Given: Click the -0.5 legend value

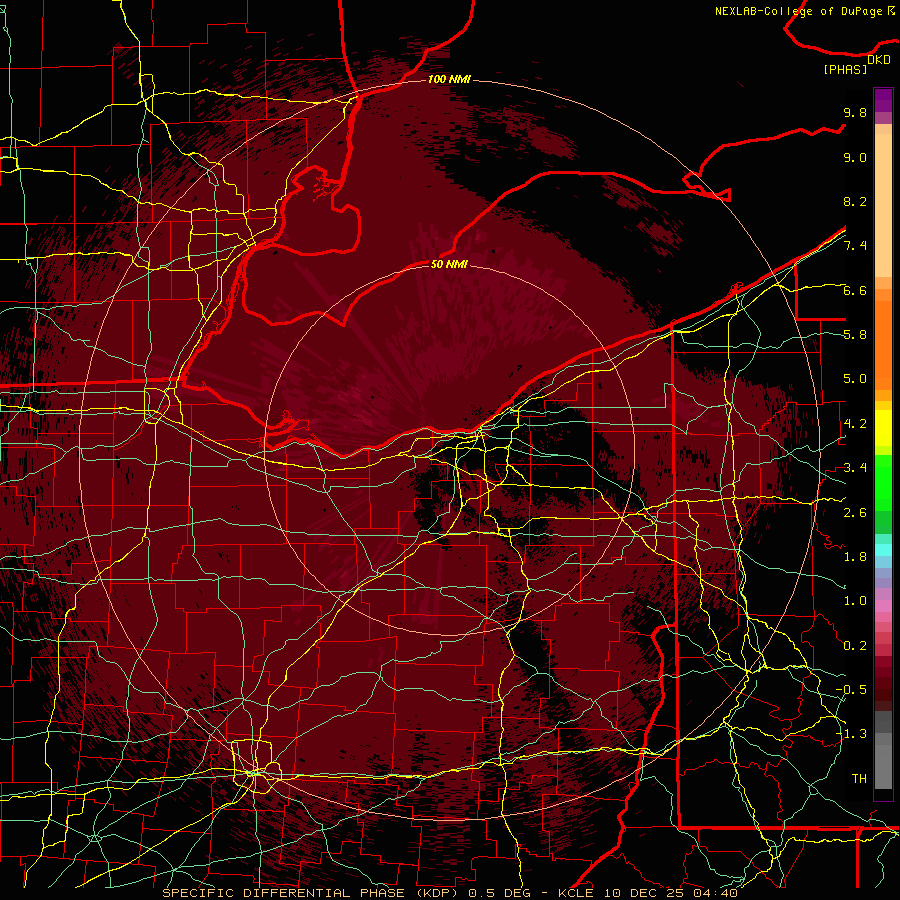Looking at the screenshot, I should tap(851, 690).
